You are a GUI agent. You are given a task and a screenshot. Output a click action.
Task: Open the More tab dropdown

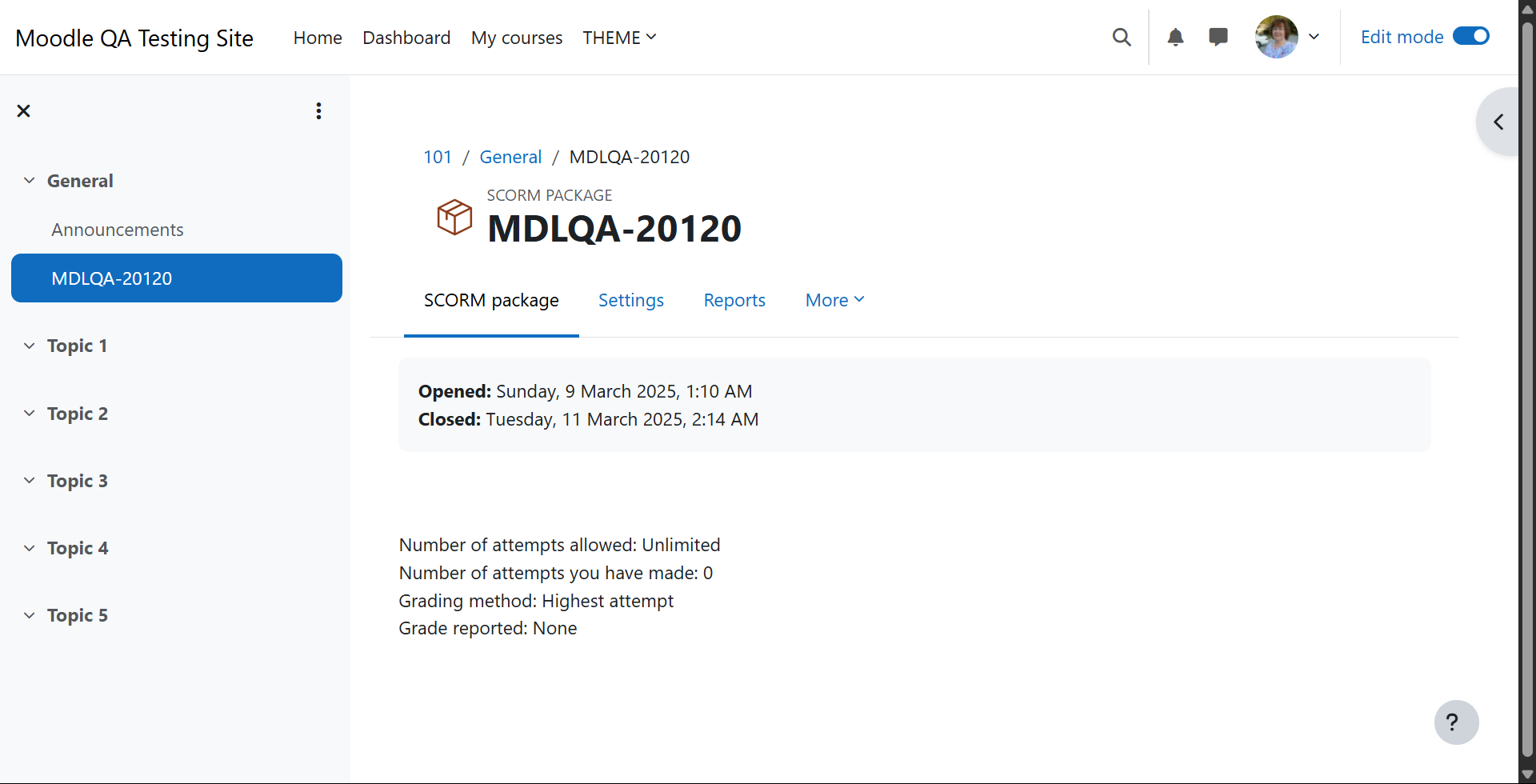point(835,300)
